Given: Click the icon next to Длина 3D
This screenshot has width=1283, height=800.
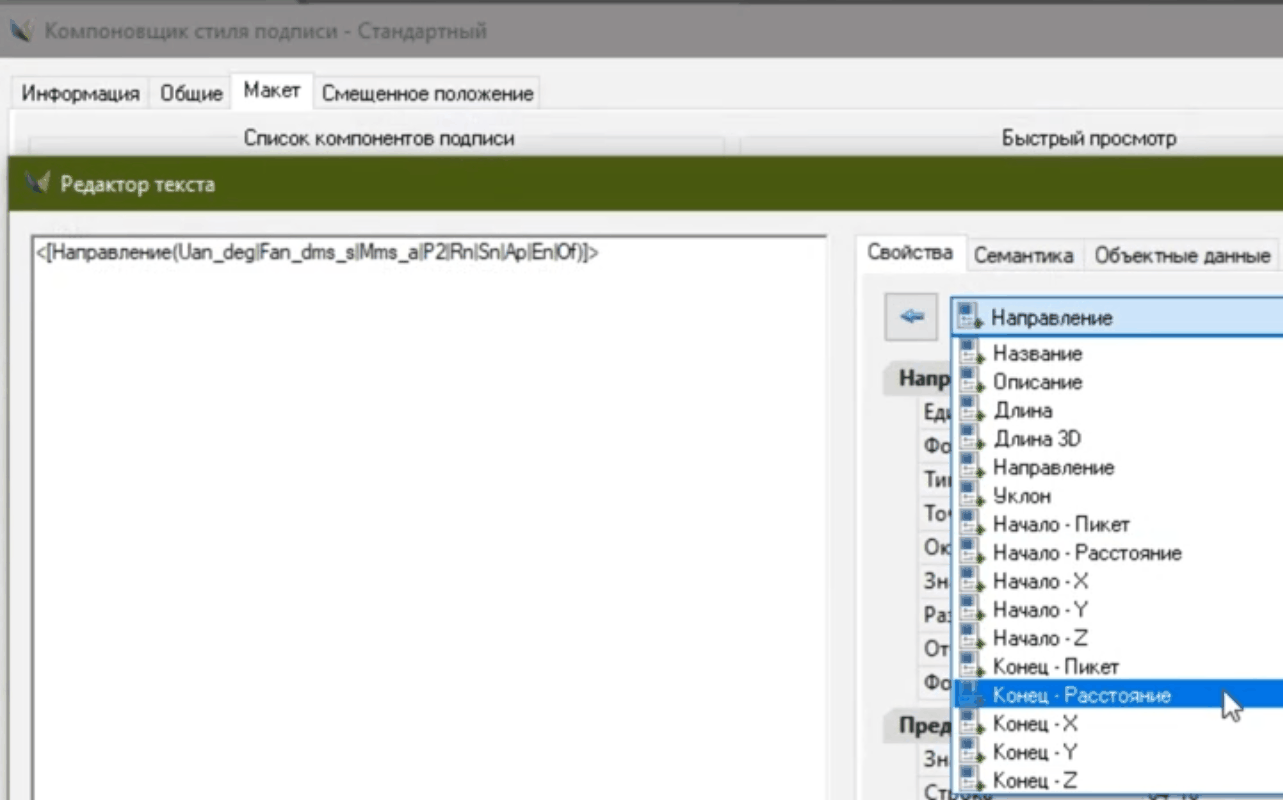Looking at the screenshot, I should coord(971,439).
